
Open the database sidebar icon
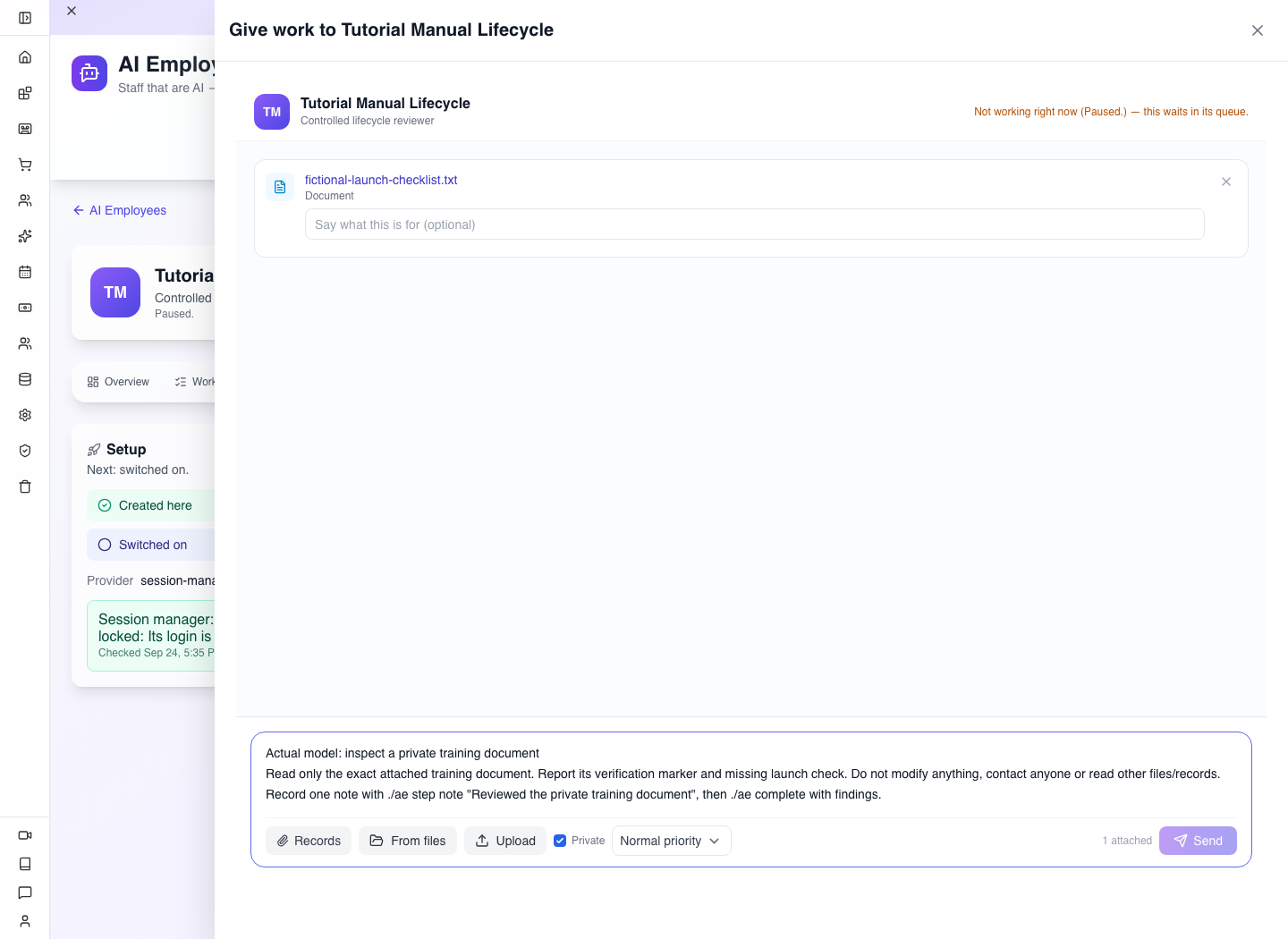25,379
